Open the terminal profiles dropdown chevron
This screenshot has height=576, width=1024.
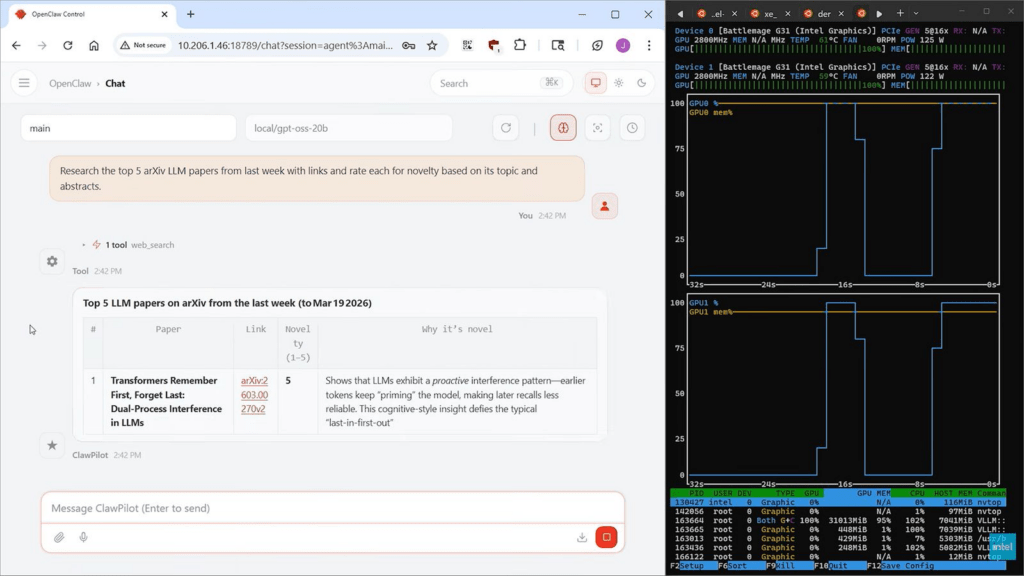click(x=916, y=13)
